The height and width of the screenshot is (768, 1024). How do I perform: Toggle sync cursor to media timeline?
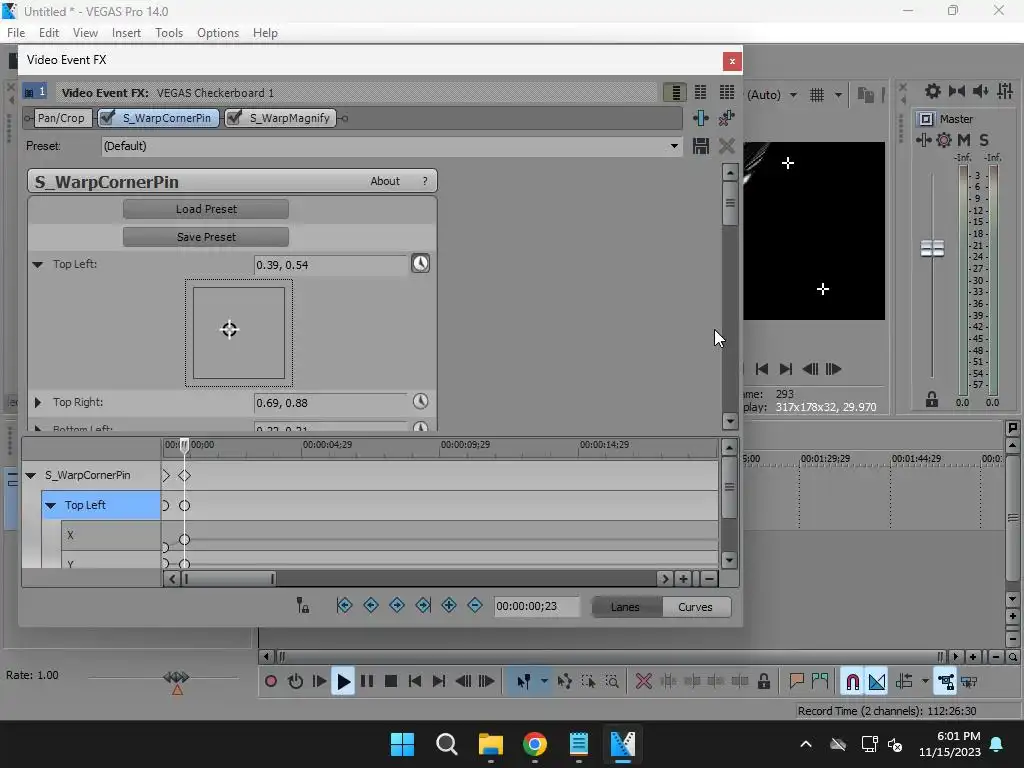pyautogui.click(x=302, y=606)
